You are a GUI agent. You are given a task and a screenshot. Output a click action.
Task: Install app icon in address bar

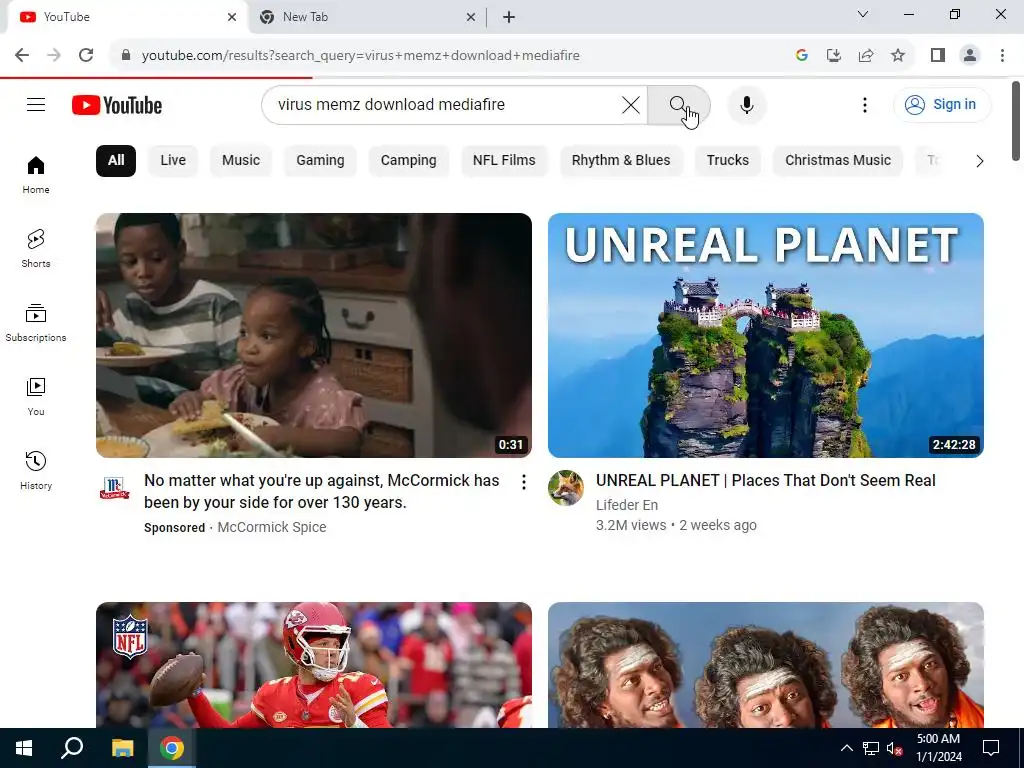point(833,55)
